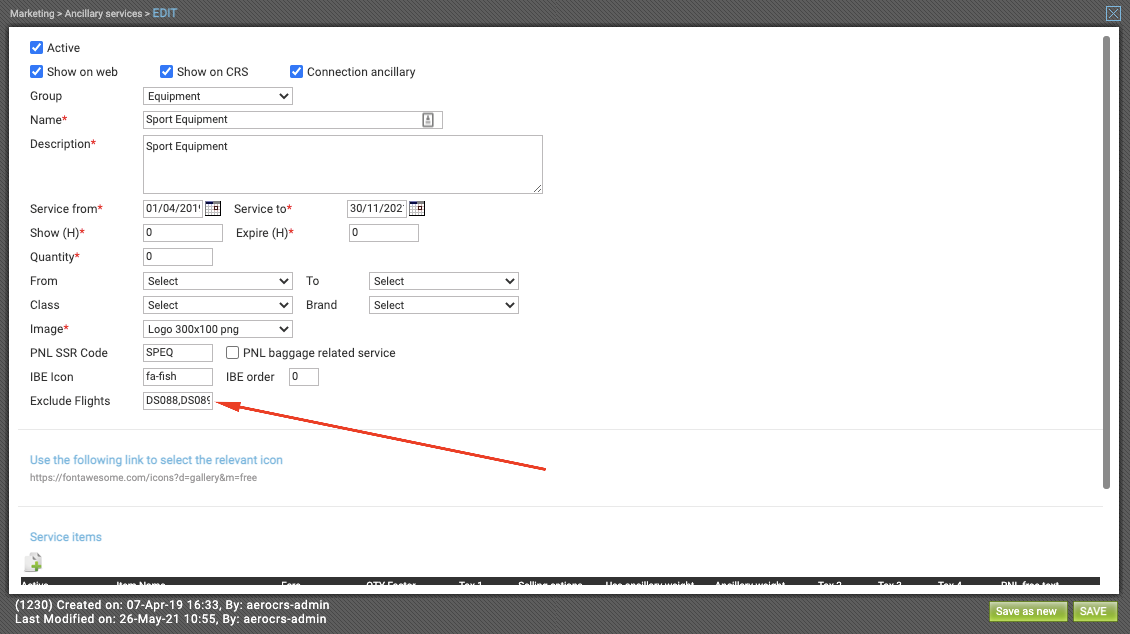Enable PNL baggage related service
Screen dimensions: 1130x634
point(232,352)
